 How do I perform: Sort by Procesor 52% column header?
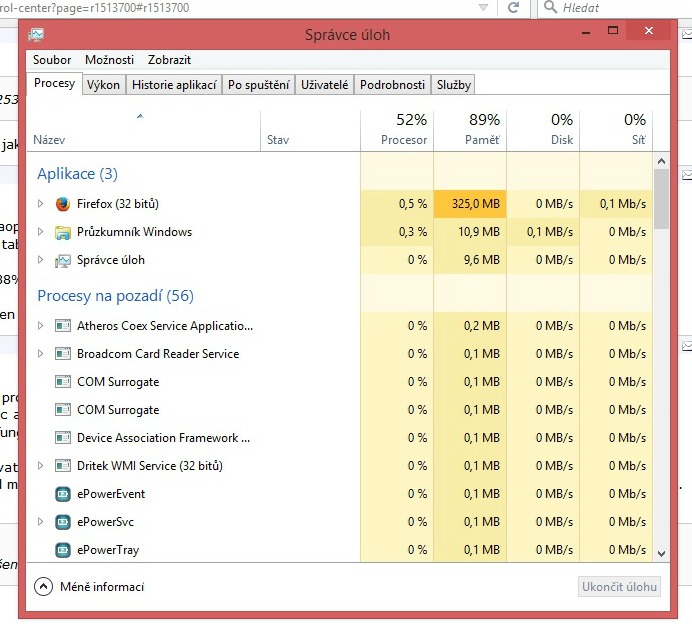pos(397,131)
